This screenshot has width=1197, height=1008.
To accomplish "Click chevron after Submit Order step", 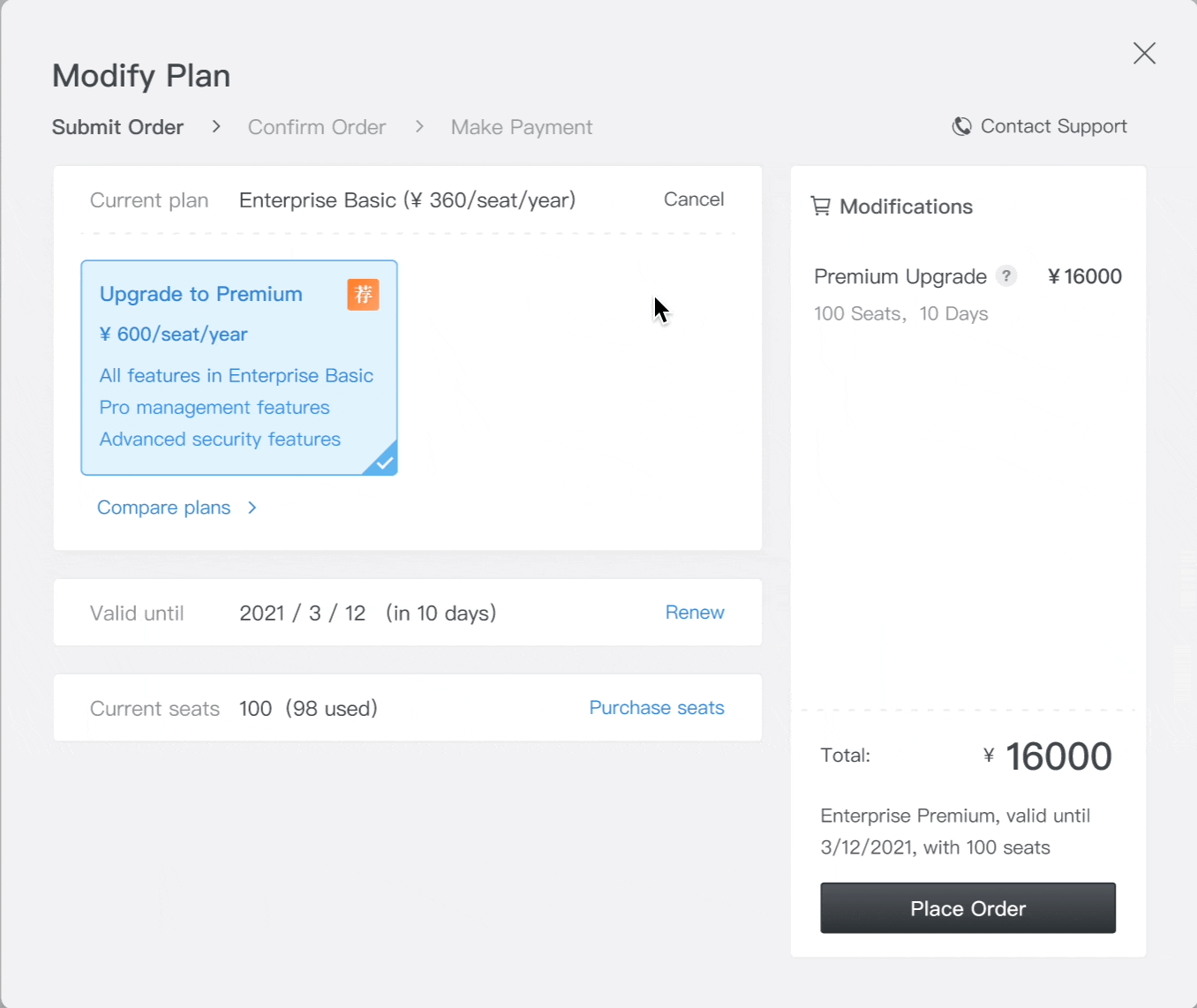I will 216,127.
